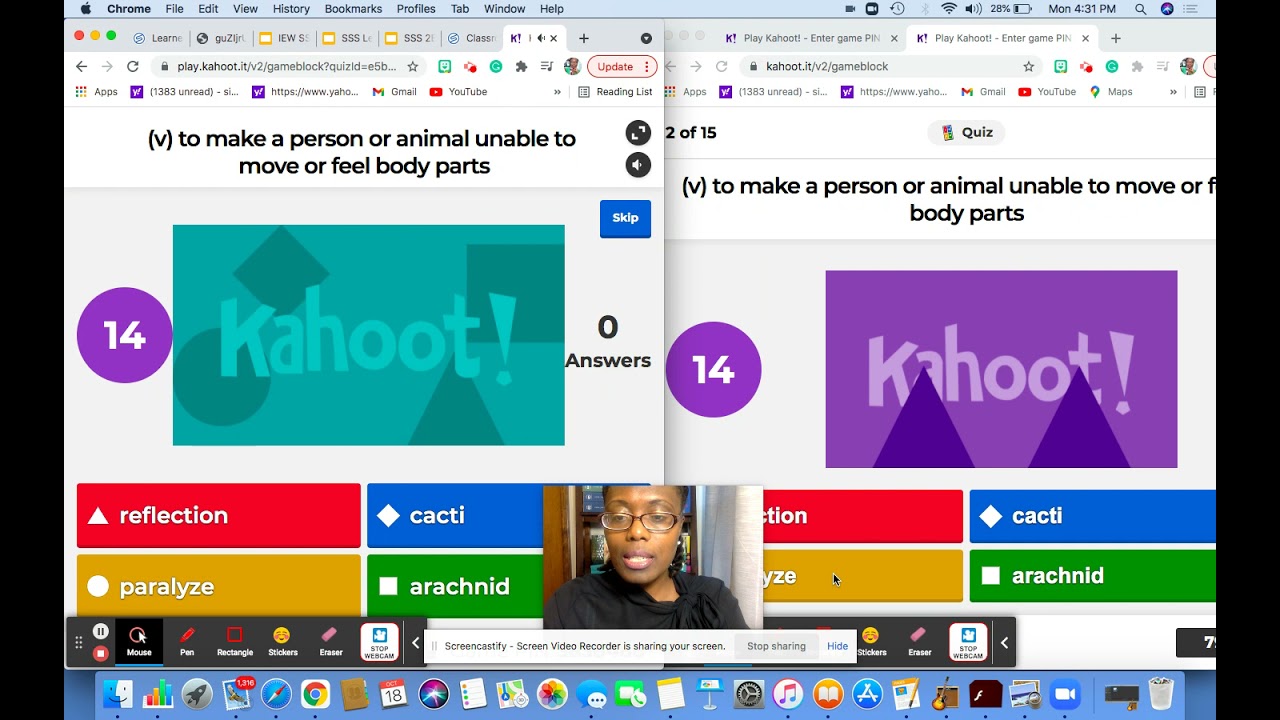Open the History menu

[291, 9]
